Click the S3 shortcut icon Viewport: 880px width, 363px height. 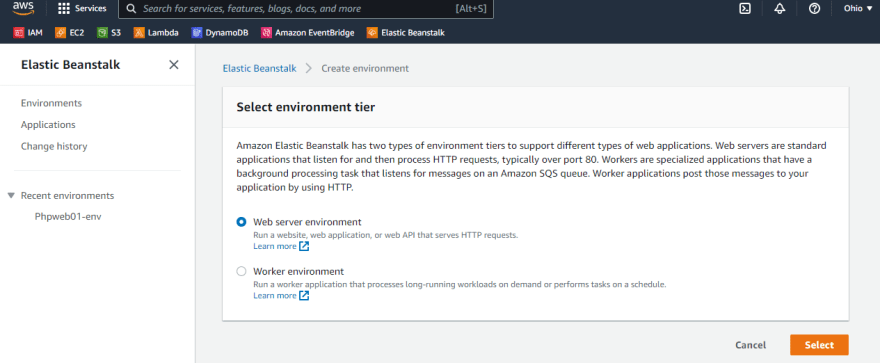click(x=102, y=33)
